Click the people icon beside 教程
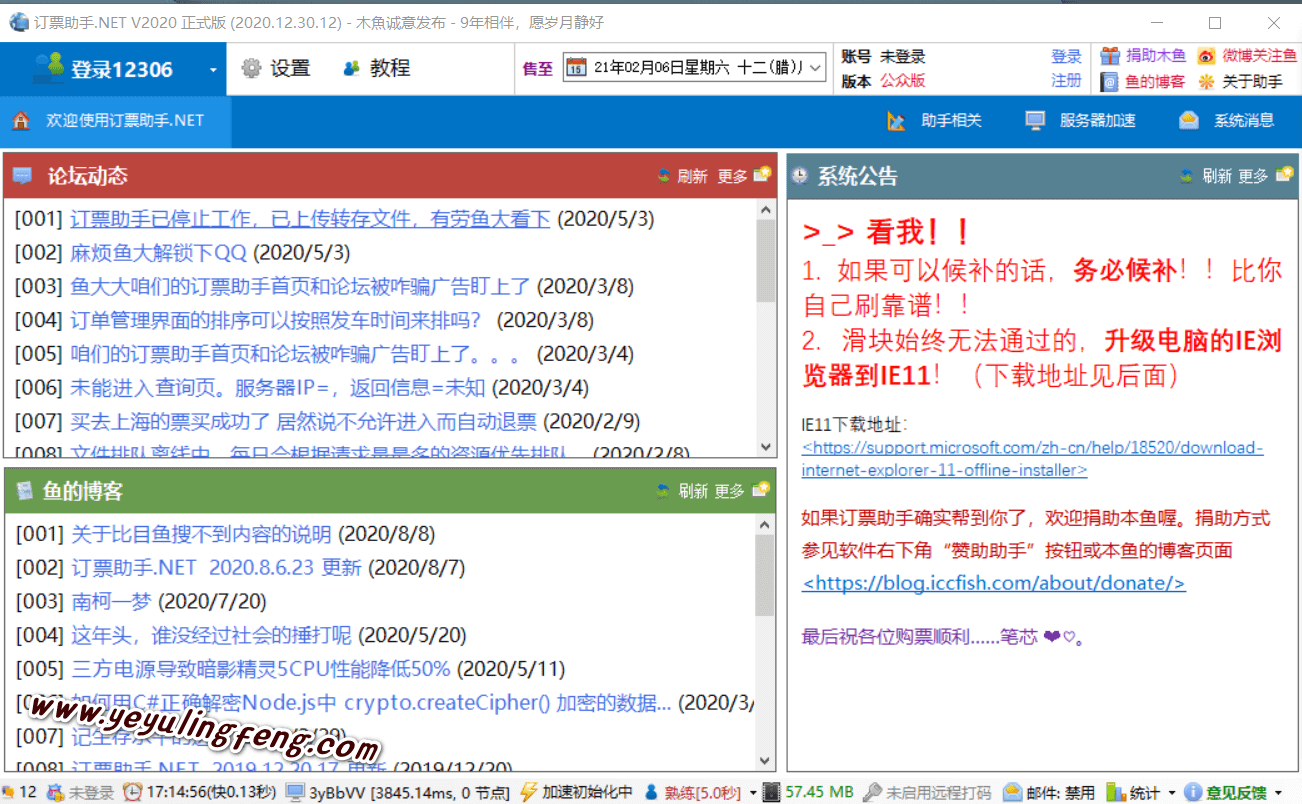The height and width of the screenshot is (804, 1302). coord(351,68)
